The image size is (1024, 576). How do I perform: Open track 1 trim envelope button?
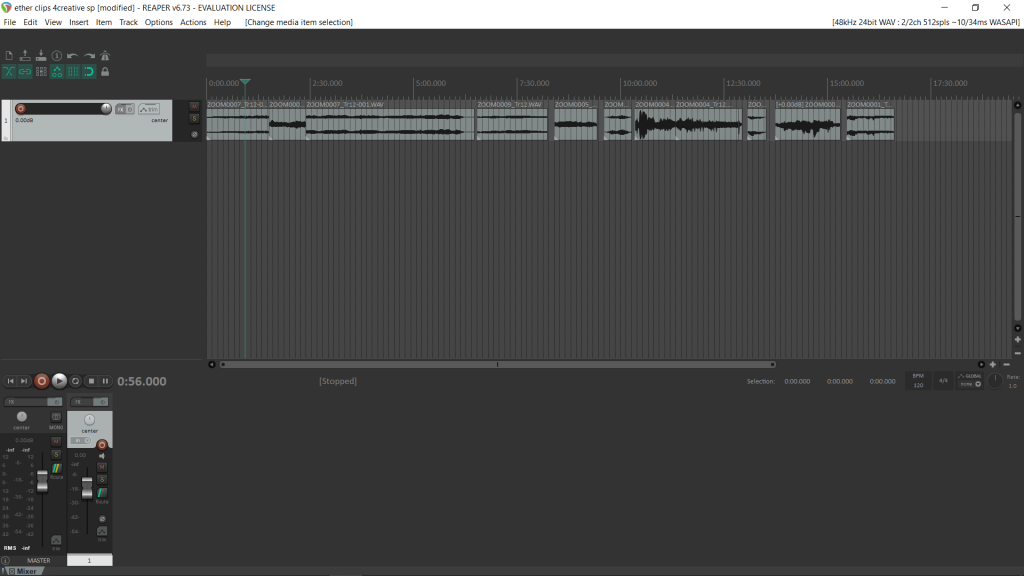149,109
